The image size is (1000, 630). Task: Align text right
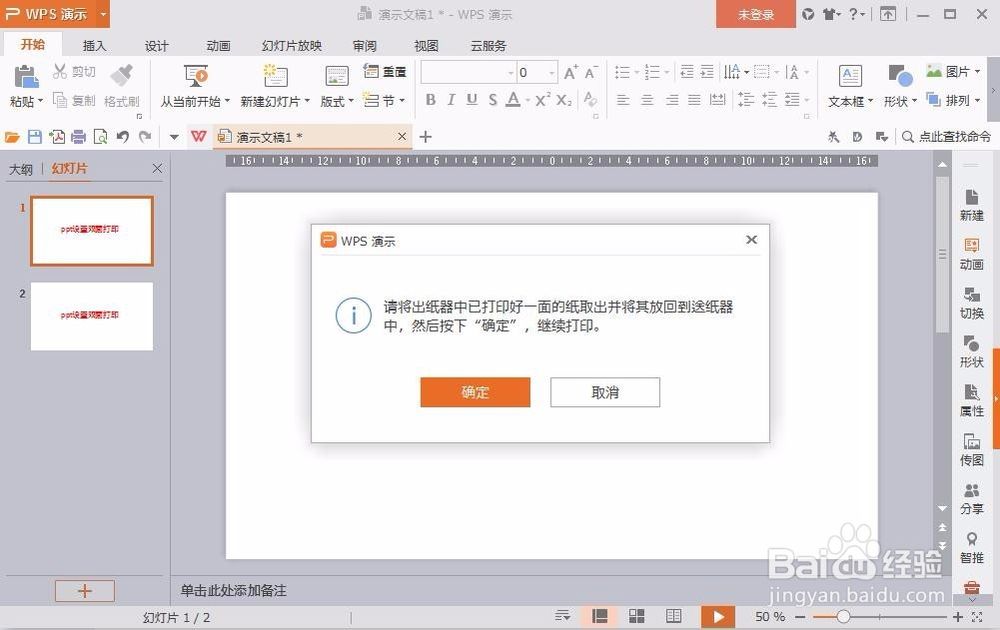coord(672,100)
